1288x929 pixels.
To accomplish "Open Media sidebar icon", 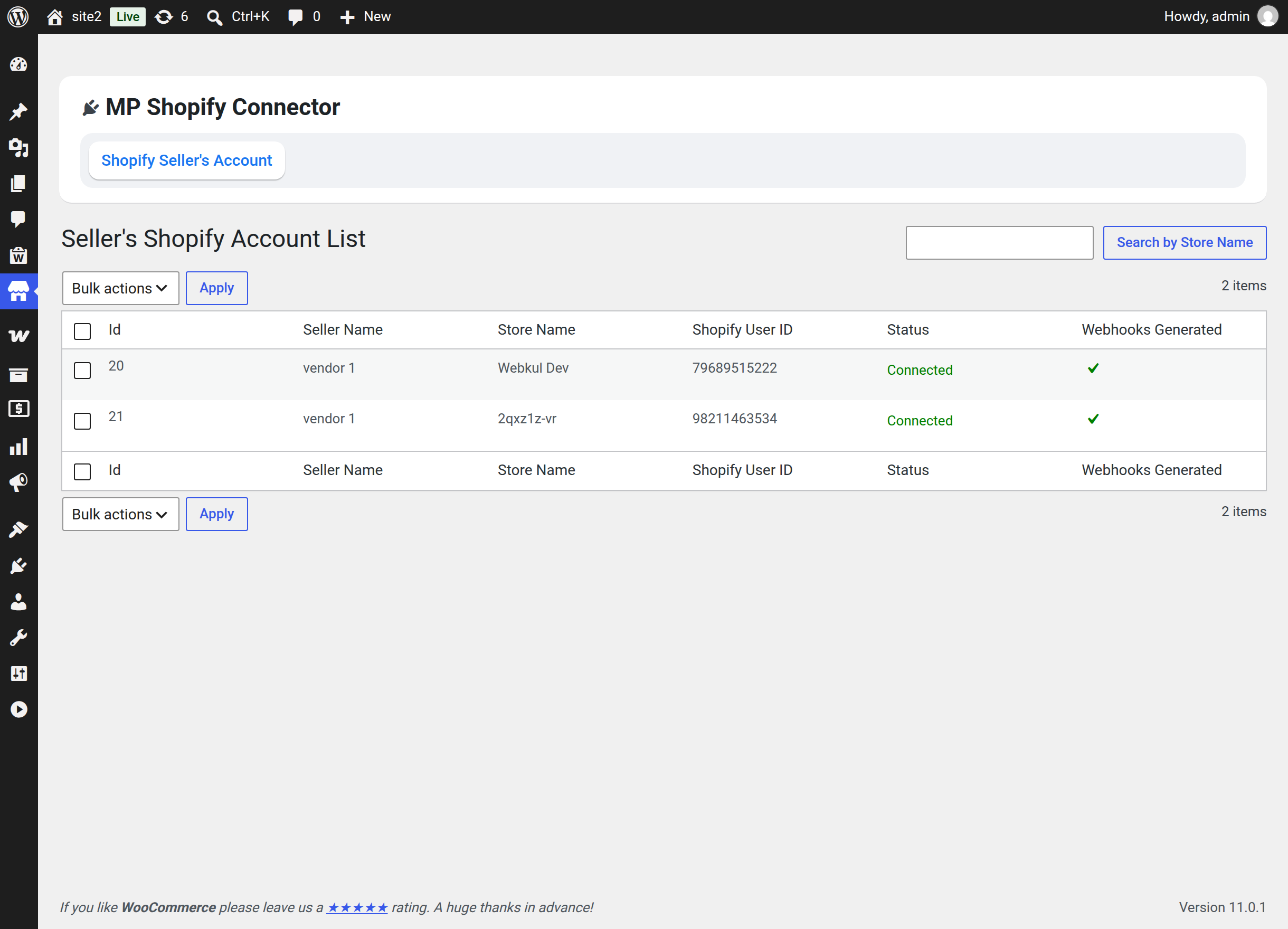I will [x=19, y=148].
